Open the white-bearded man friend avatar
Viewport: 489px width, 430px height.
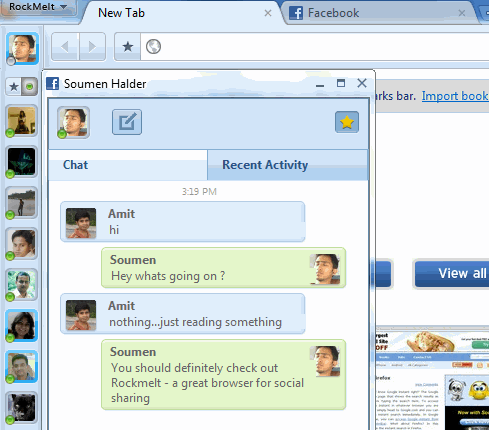[22, 285]
